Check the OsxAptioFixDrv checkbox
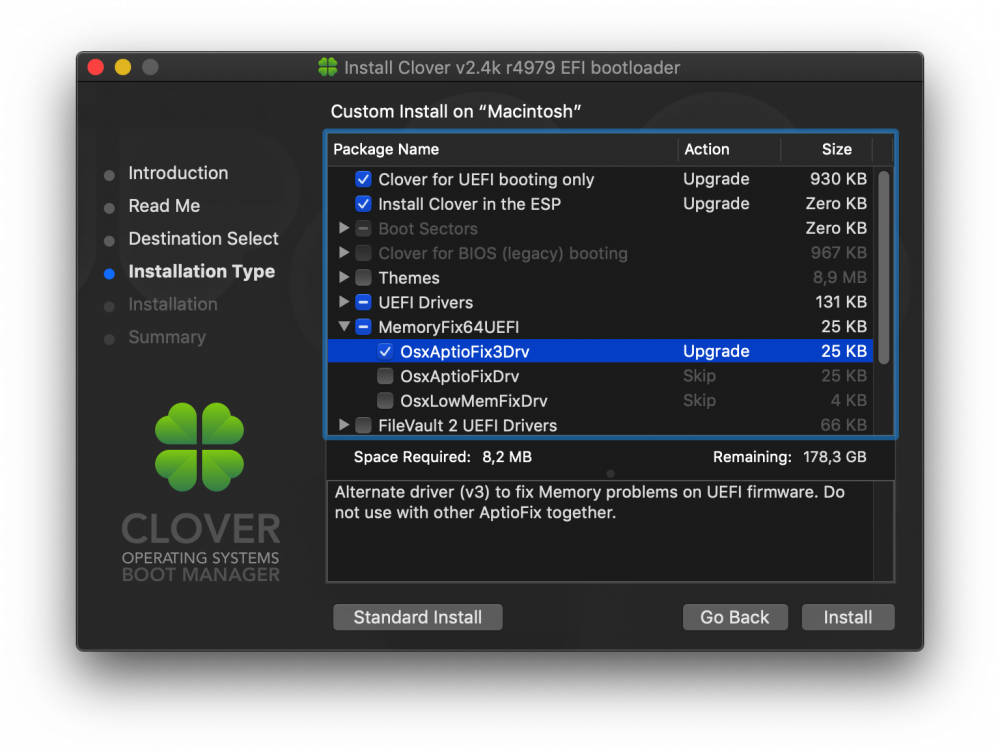Viewport: 1000px width, 752px height. (x=385, y=376)
